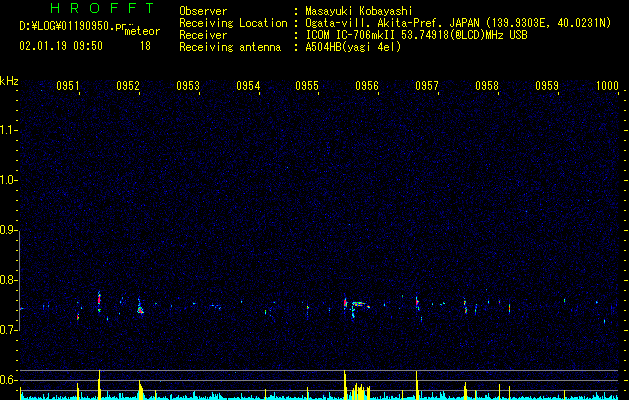Viewport: 629px width, 400px height.
Task: Click the 0.8 kHz axis label
Action: point(8,280)
